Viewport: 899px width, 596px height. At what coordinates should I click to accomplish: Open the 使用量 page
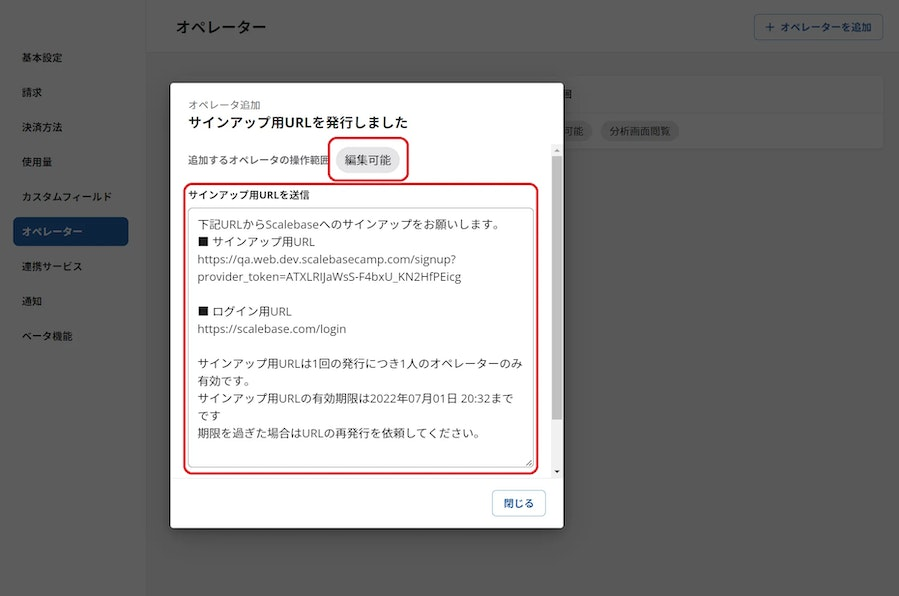click(37, 162)
